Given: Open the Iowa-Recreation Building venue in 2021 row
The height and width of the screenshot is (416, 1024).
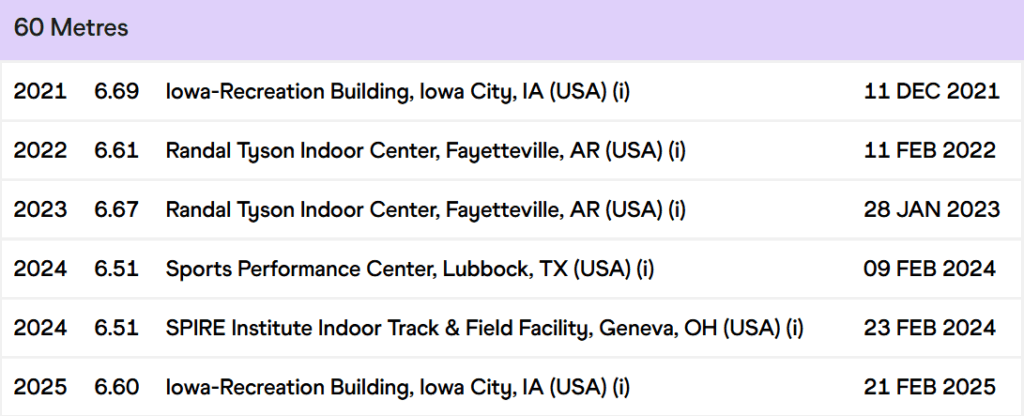Looking at the screenshot, I should [398, 92].
